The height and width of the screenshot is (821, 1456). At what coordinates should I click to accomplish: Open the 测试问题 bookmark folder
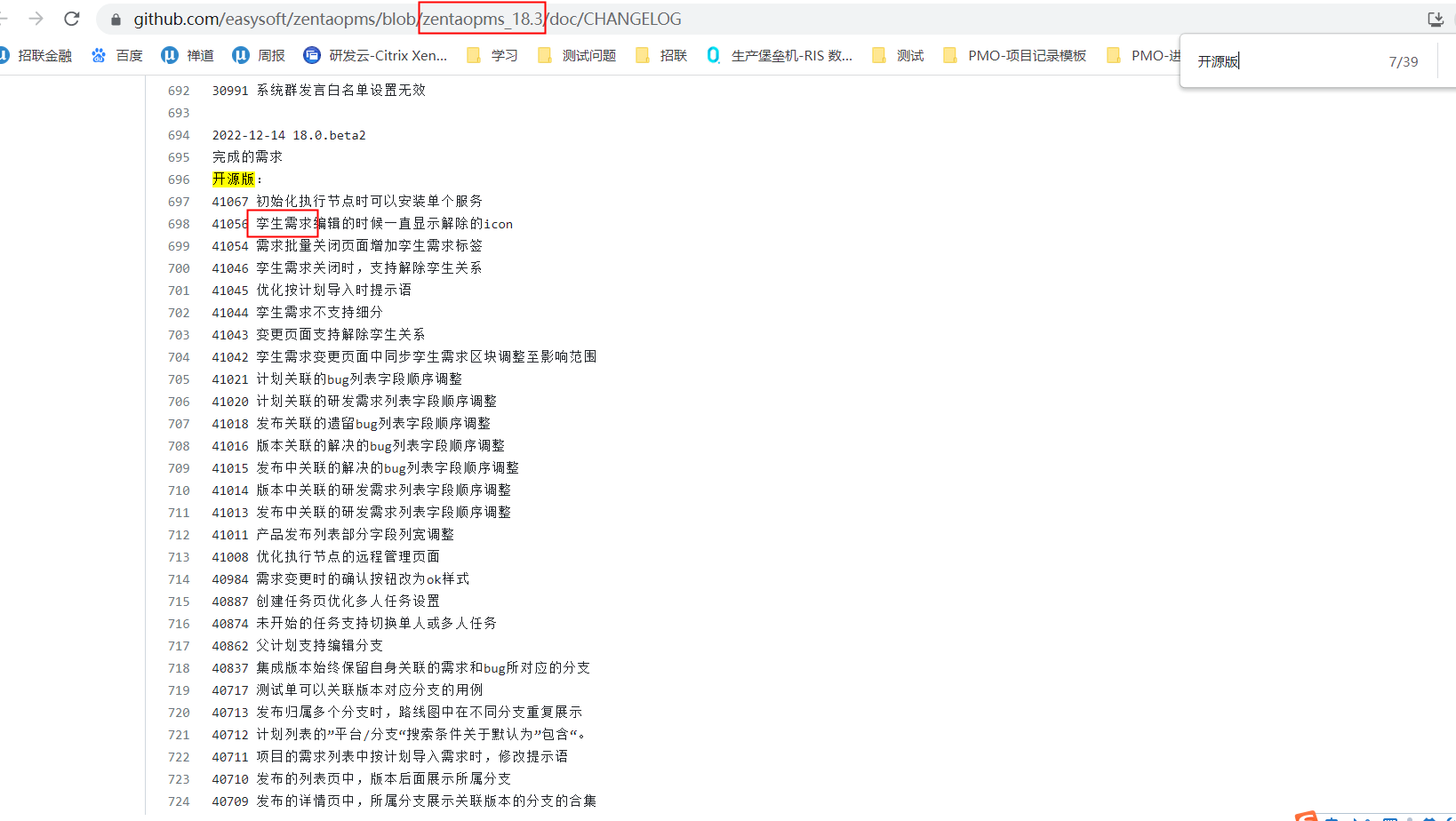[577, 55]
